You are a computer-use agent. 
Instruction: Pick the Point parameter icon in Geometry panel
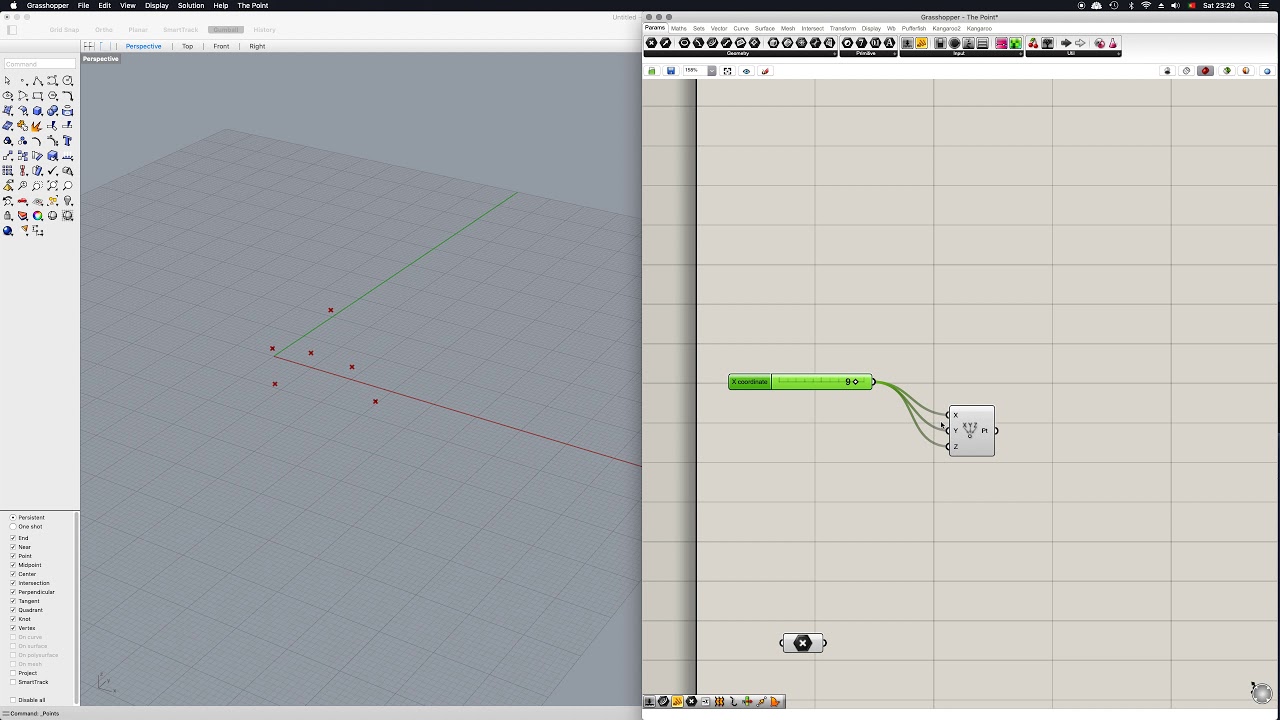point(652,43)
